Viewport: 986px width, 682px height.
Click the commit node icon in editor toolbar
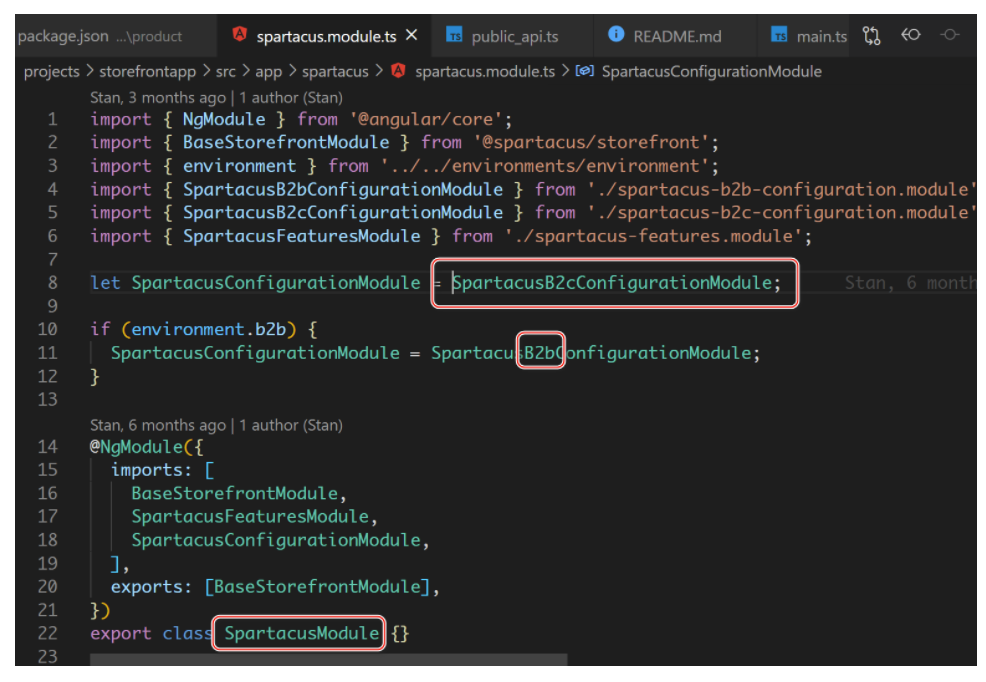[950, 35]
